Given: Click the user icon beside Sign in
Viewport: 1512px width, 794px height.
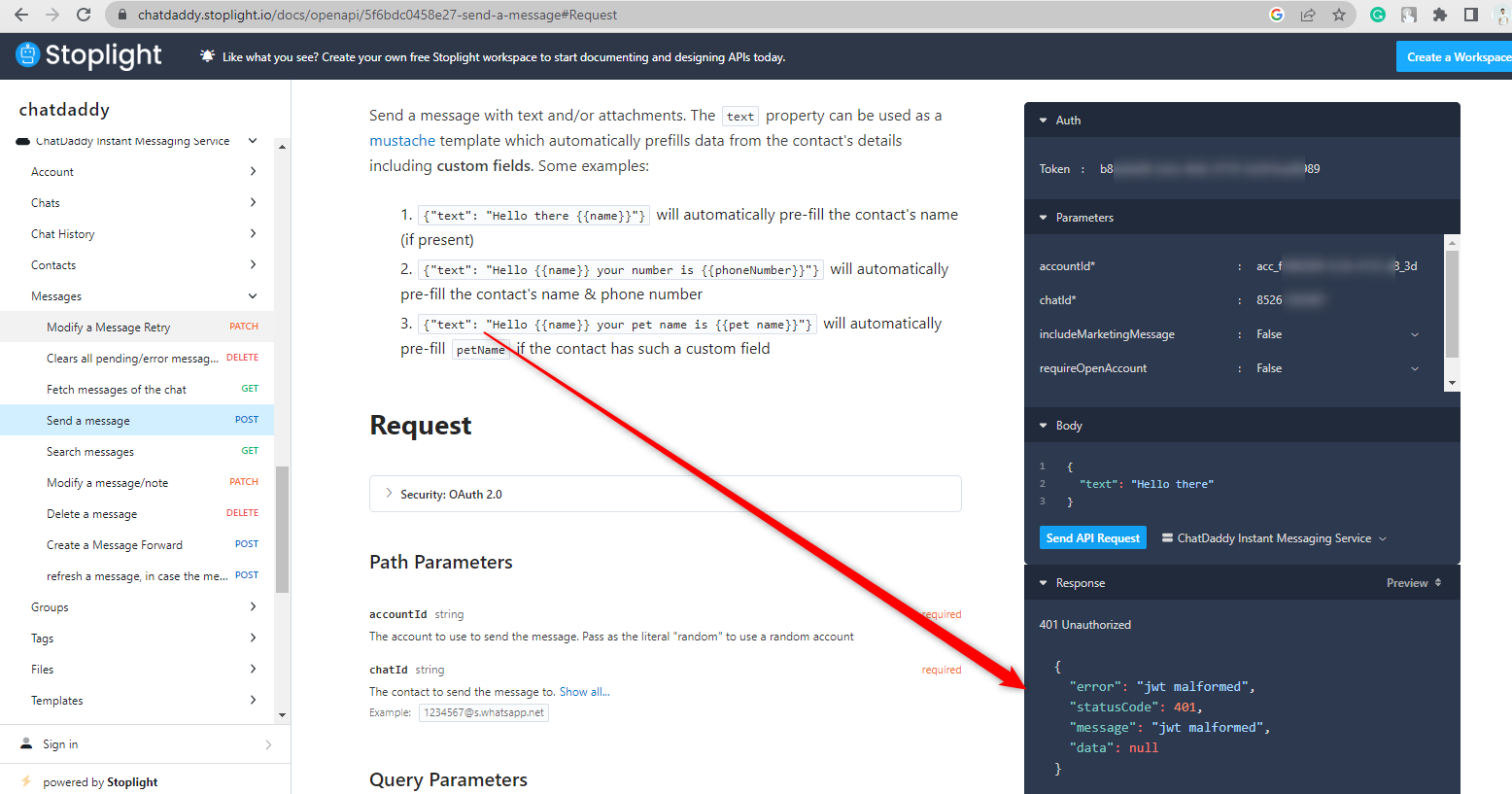Looking at the screenshot, I should pyautogui.click(x=26, y=744).
